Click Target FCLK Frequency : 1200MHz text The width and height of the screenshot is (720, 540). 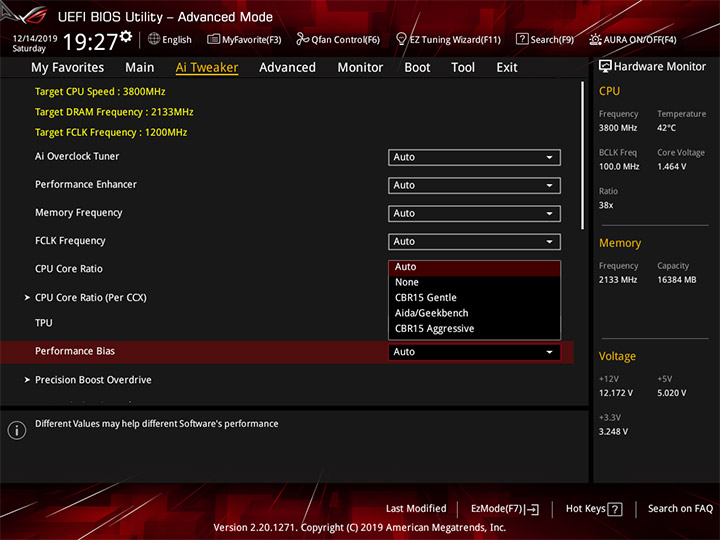click(x=111, y=132)
